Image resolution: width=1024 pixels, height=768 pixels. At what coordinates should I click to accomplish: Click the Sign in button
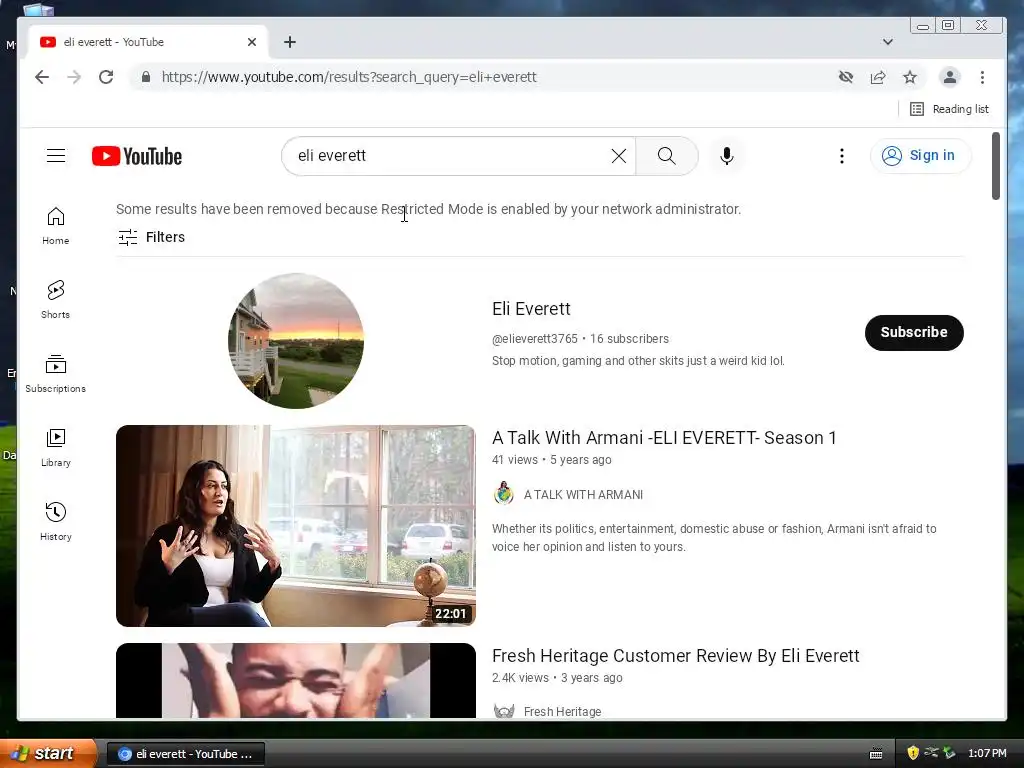point(920,155)
